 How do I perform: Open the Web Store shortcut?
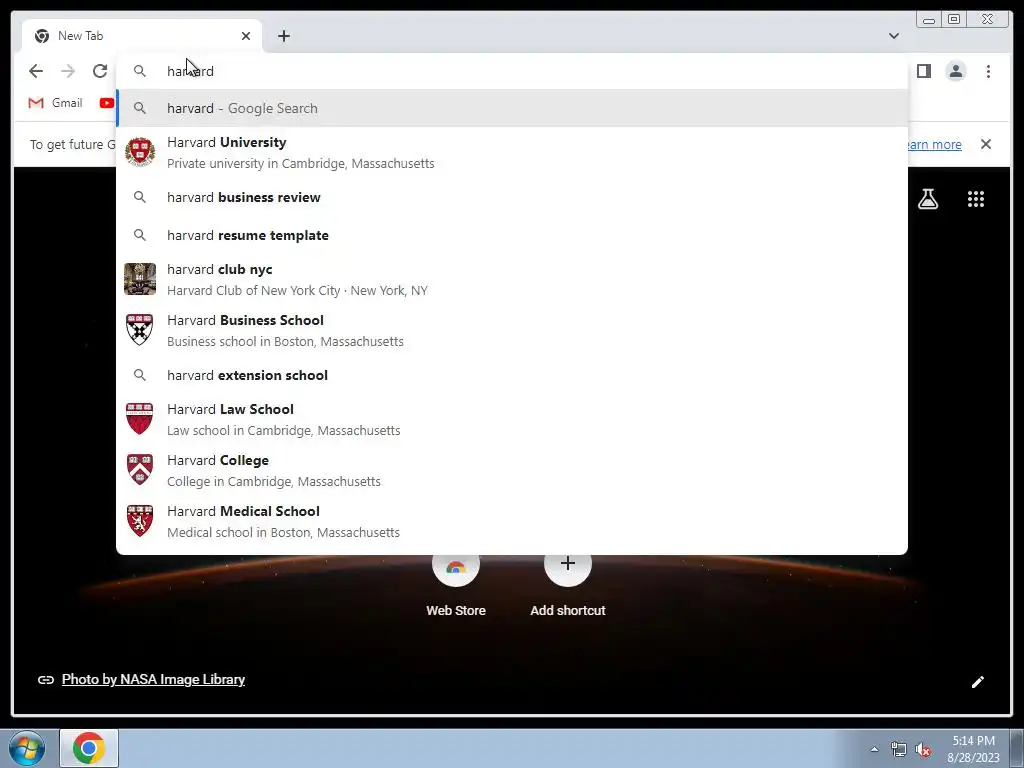coord(456,585)
